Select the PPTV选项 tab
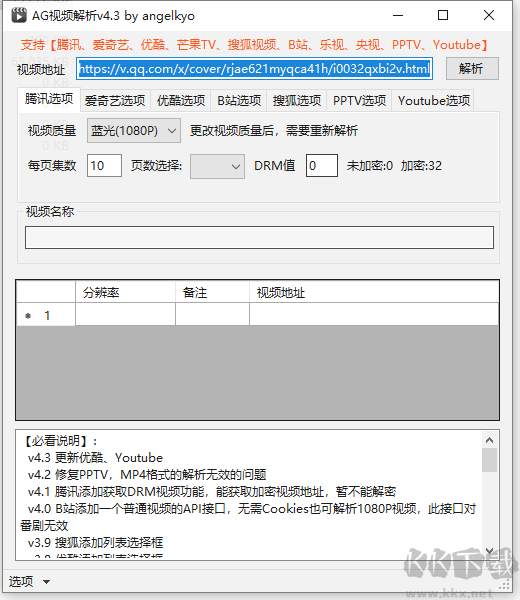The width and height of the screenshot is (520, 600). coord(359,101)
